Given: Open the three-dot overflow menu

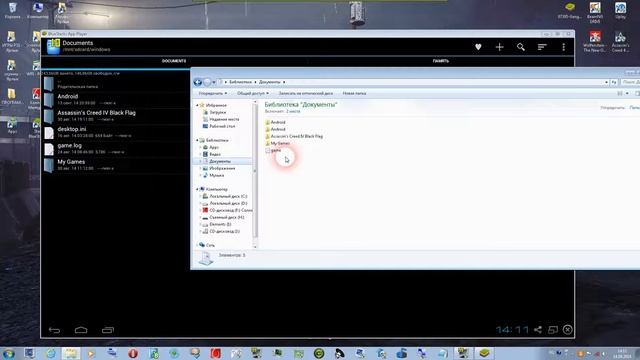Looking at the screenshot, I should [x=564, y=47].
